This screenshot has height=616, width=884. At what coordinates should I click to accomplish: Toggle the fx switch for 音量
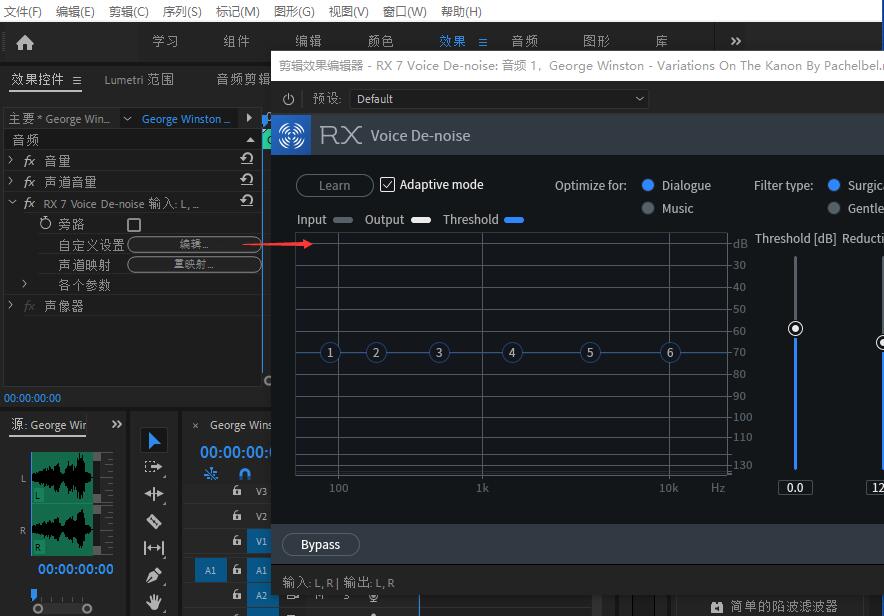pos(29,161)
